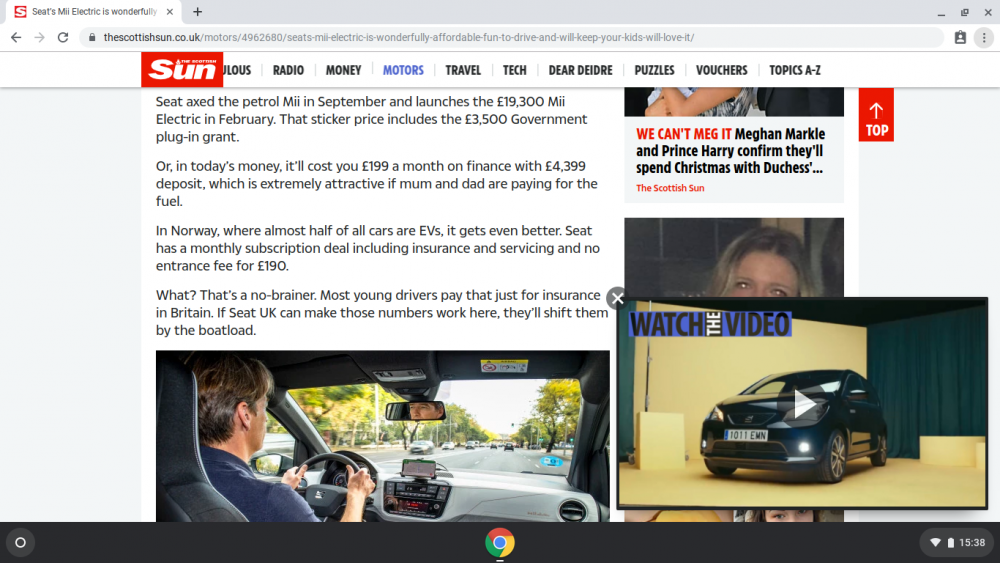Jump to top with TOP arrow button
The width and height of the screenshot is (1000, 563).
pyautogui.click(x=876, y=115)
